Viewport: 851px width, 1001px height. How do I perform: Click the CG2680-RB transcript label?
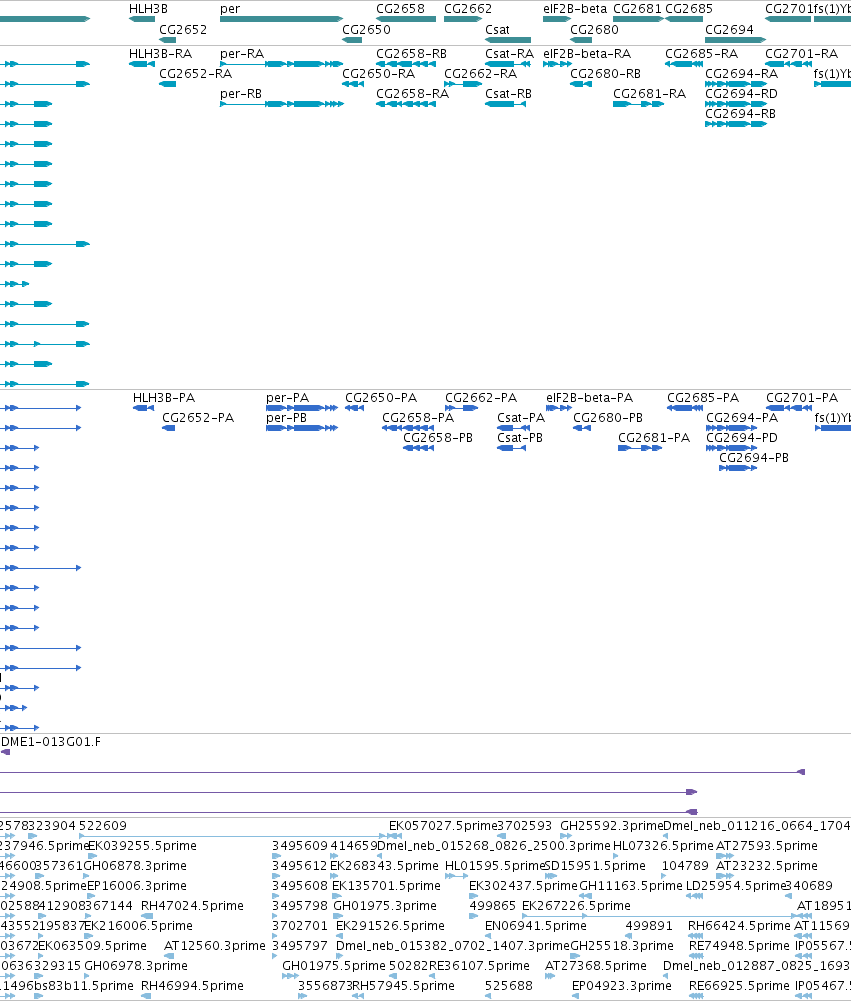tap(605, 73)
